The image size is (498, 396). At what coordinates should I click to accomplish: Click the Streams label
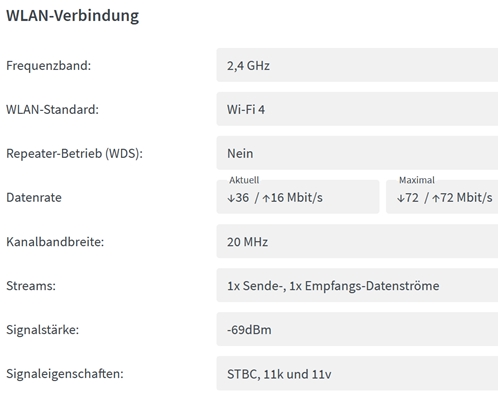[x=31, y=286]
